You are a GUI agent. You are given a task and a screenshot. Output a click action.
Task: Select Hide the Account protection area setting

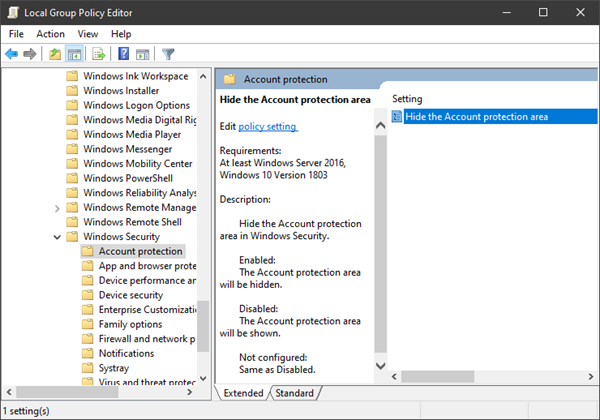click(494, 116)
